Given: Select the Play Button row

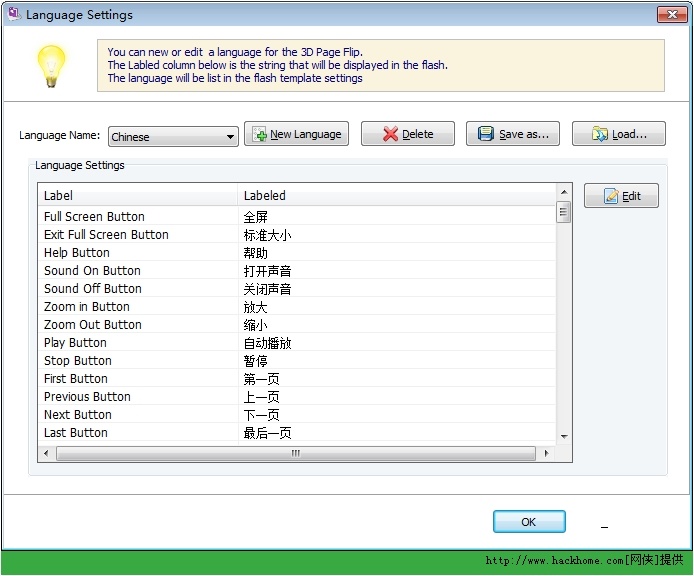Looking at the screenshot, I should coord(297,343).
